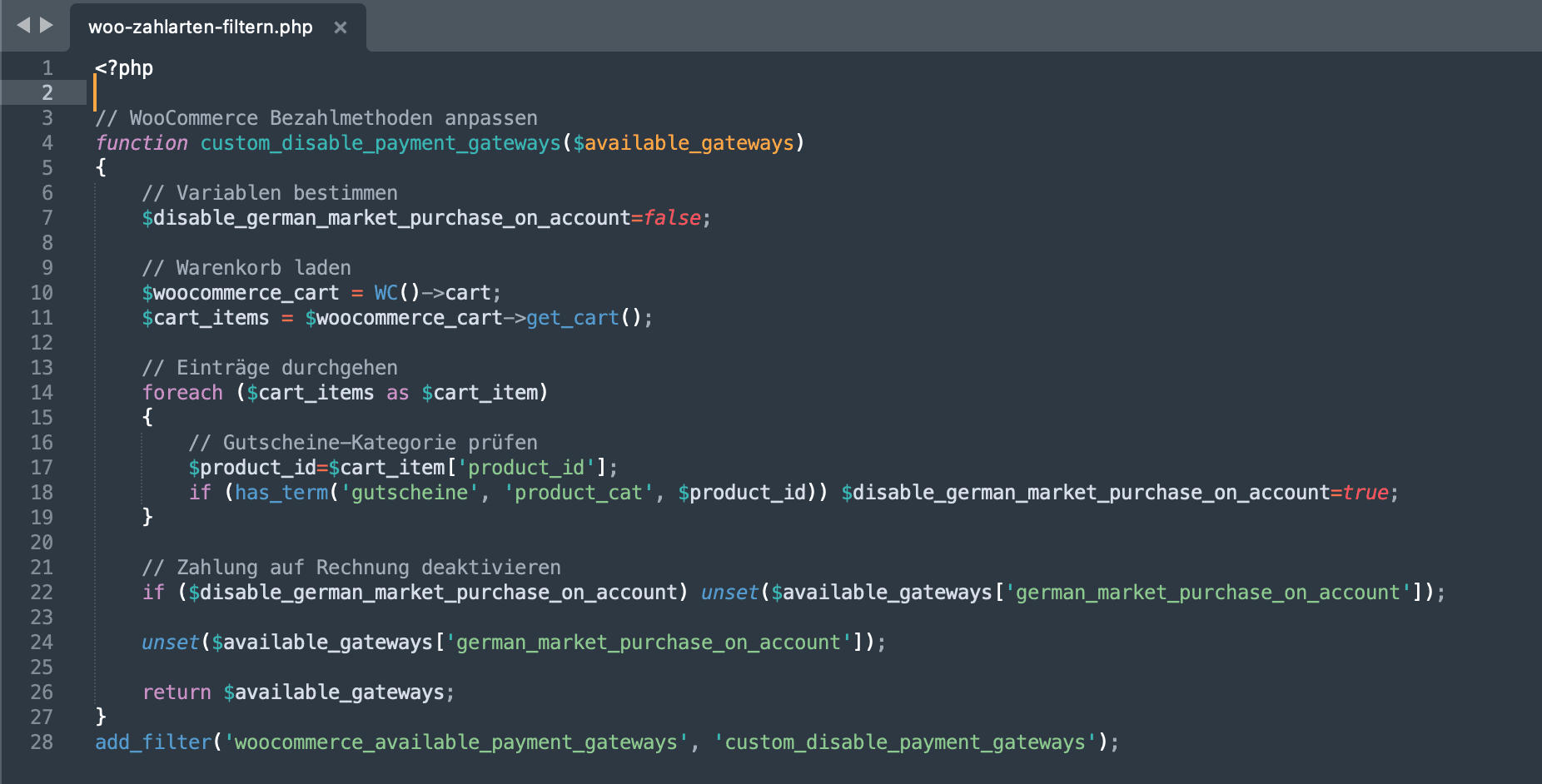Image resolution: width=1542 pixels, height=784 pixels.
Task: Click the 'german_market_purchase_on_account' string on line 24
Action: [x=649, y=643]
